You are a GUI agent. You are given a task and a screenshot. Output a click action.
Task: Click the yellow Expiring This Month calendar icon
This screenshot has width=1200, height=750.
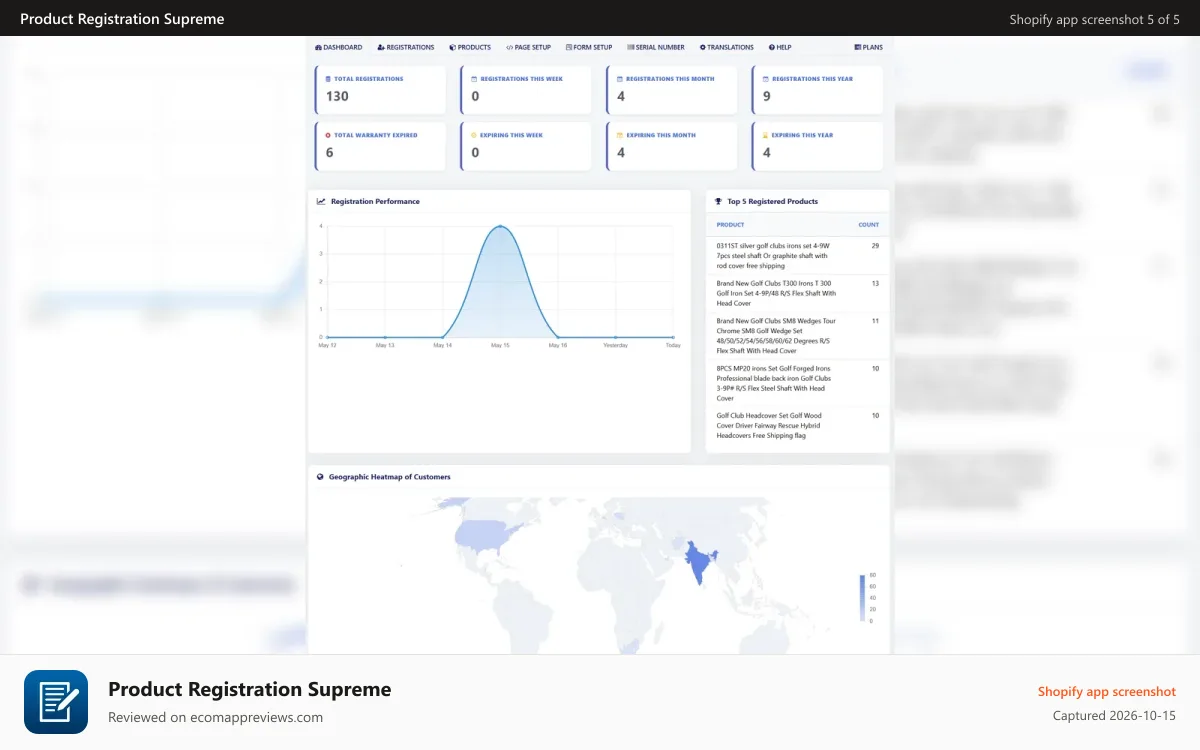point(620,135)
